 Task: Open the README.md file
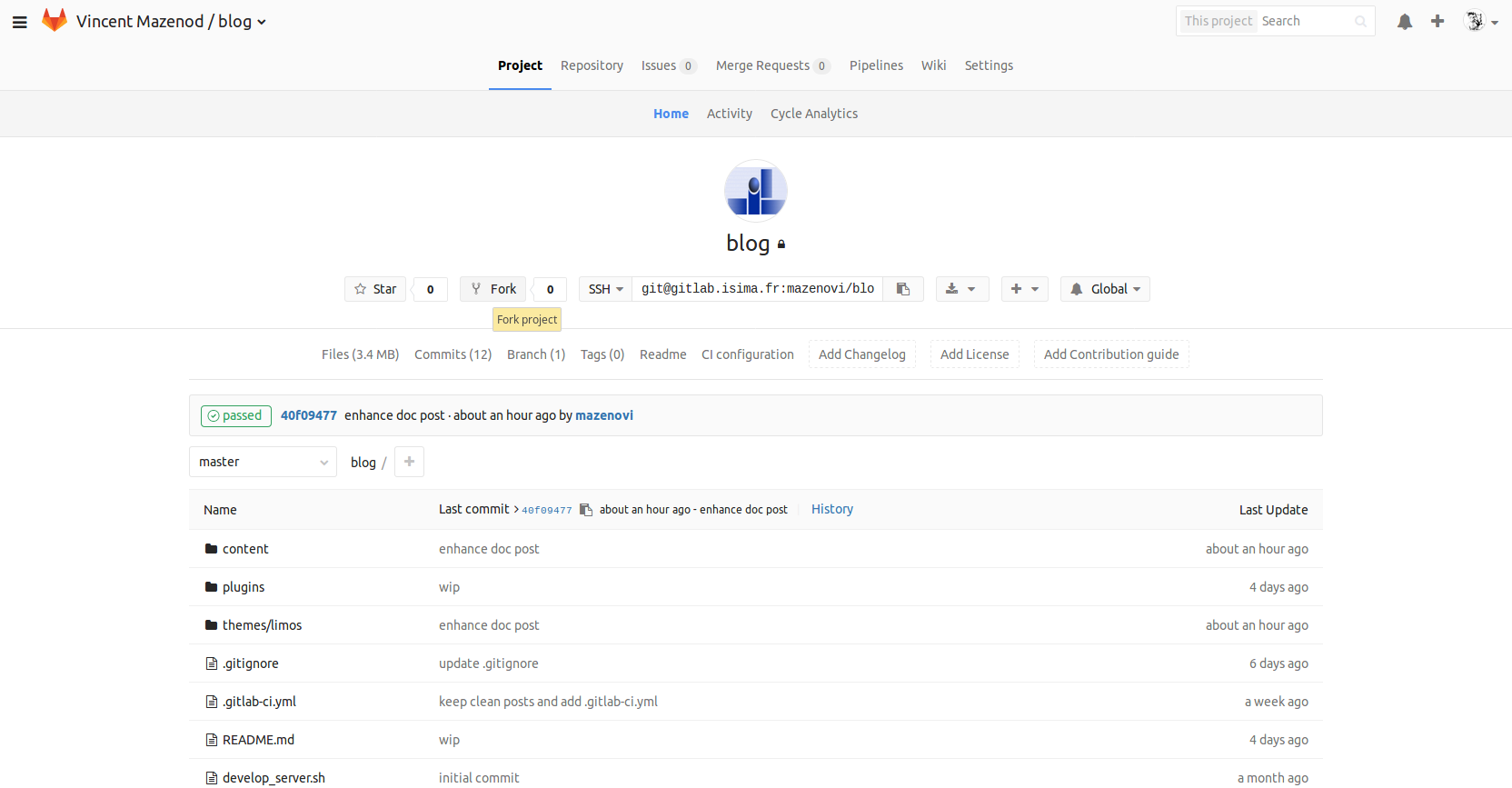258,740
